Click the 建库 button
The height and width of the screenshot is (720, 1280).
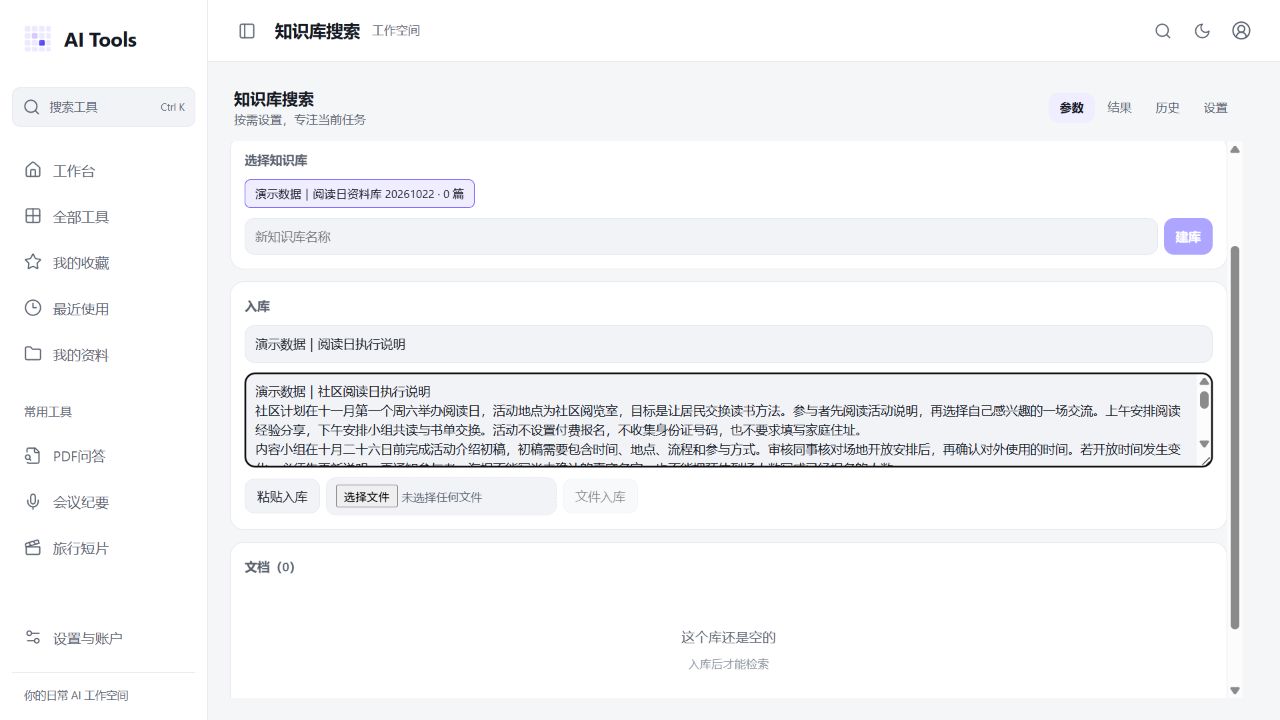1188,237
